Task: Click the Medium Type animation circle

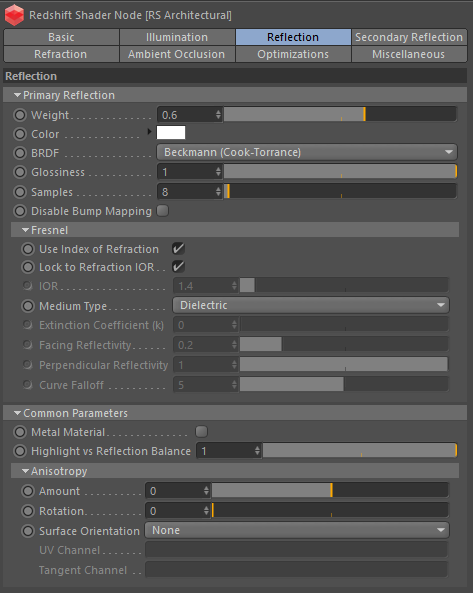Action: pyautogui.click(x=28, y=306)
